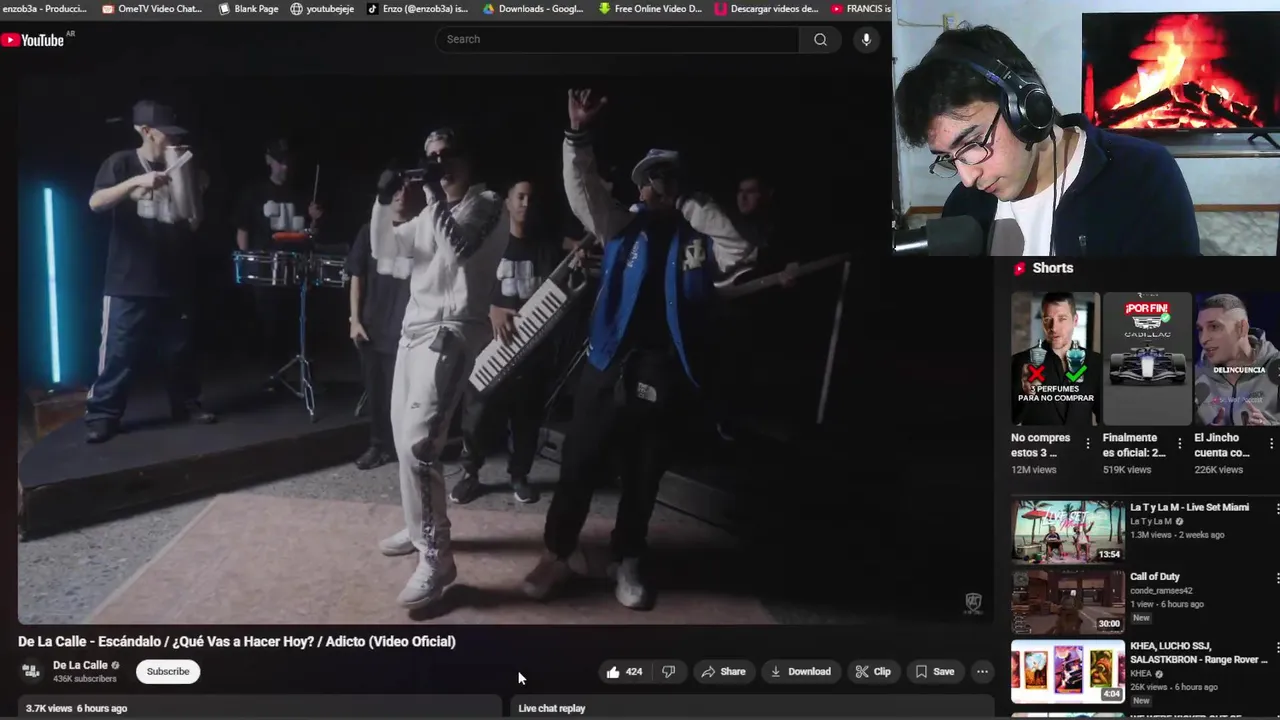Click 'La T y La M - Live Set Miami' title
The image size is (1280, 720).
tap(1189, 507)
